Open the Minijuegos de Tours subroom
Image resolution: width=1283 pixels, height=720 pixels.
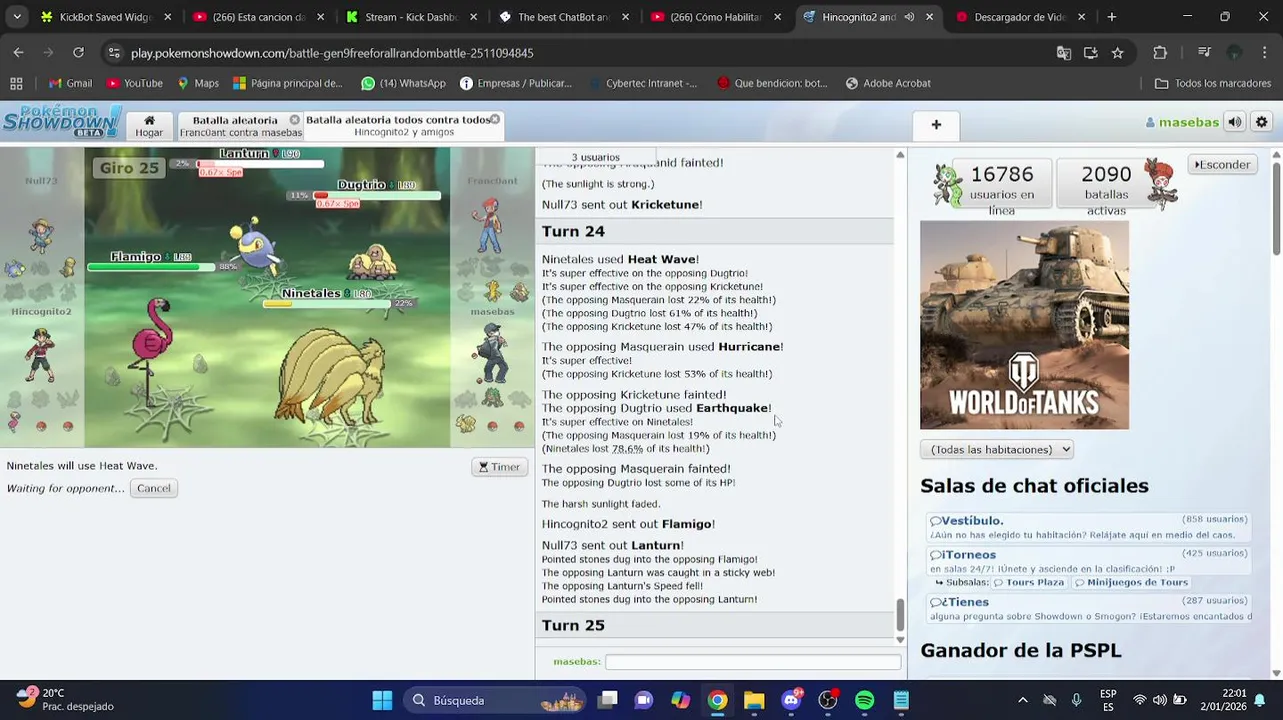(x=1131, y=582)
